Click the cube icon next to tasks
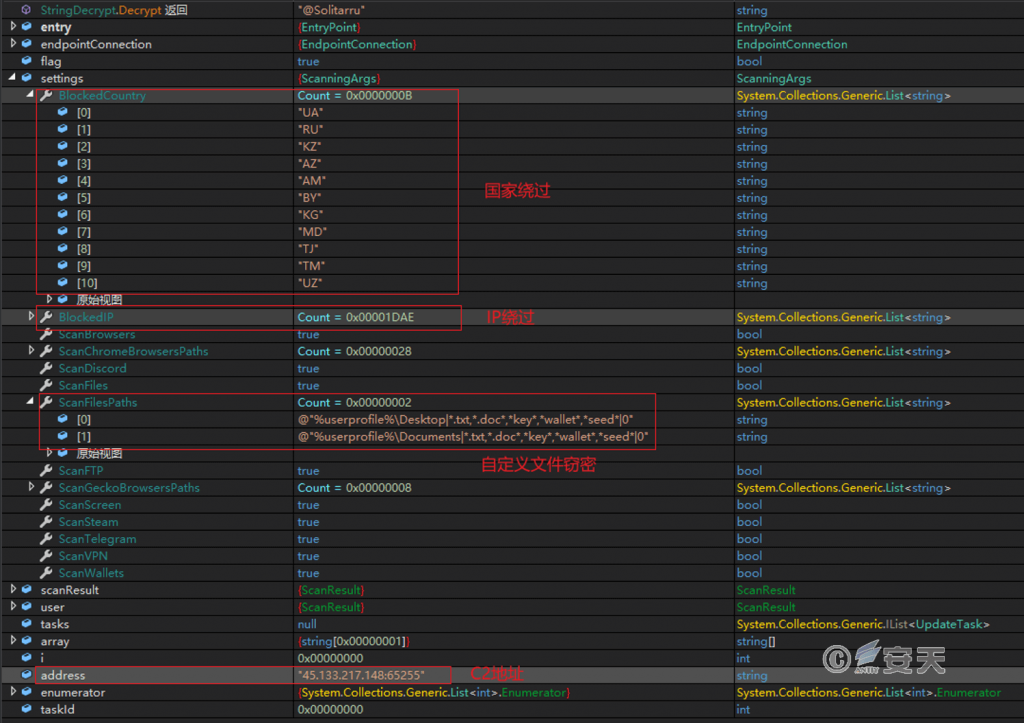1024x723 pixels. [x=27, y=625]
